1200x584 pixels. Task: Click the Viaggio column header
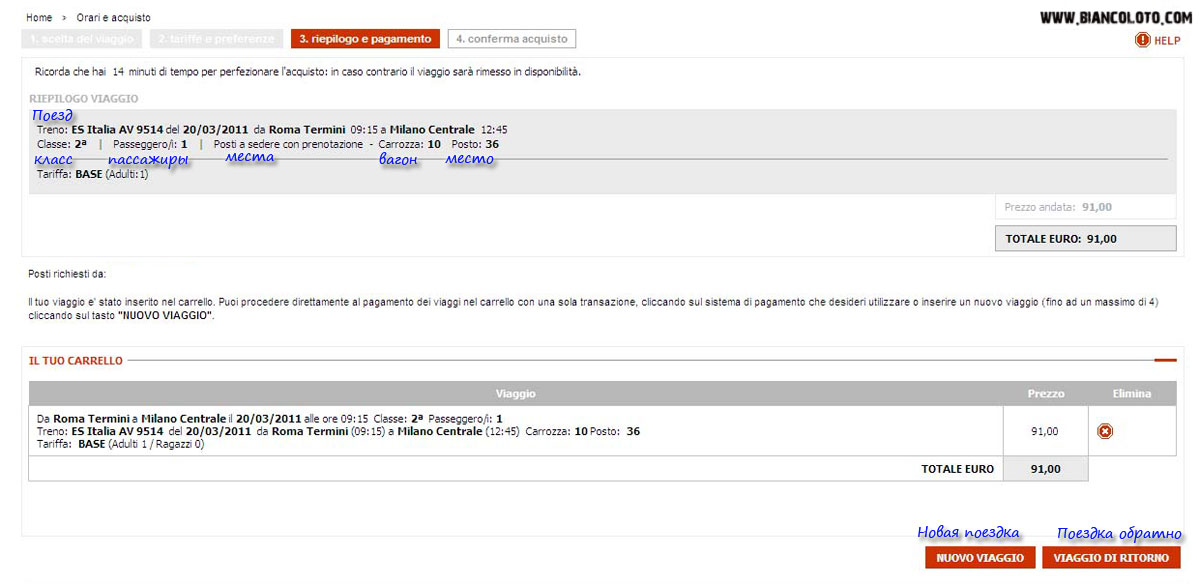point(515,394)
